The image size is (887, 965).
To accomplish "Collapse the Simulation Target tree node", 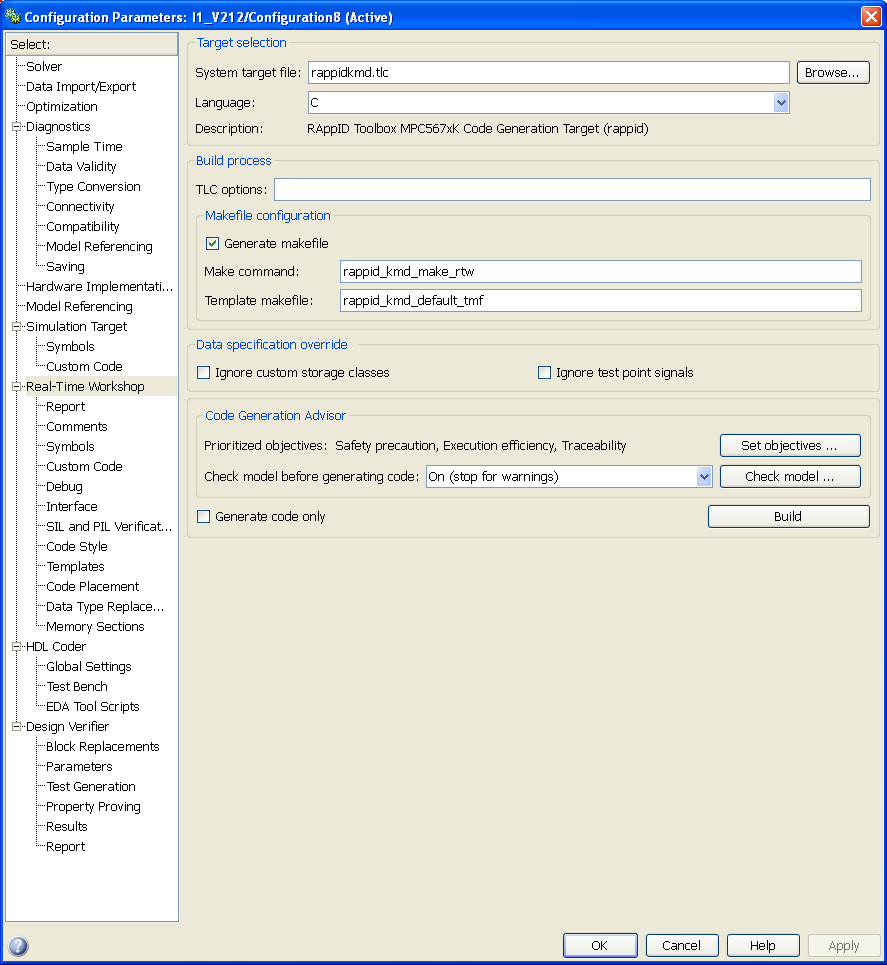I will click(x=17, y=327).
